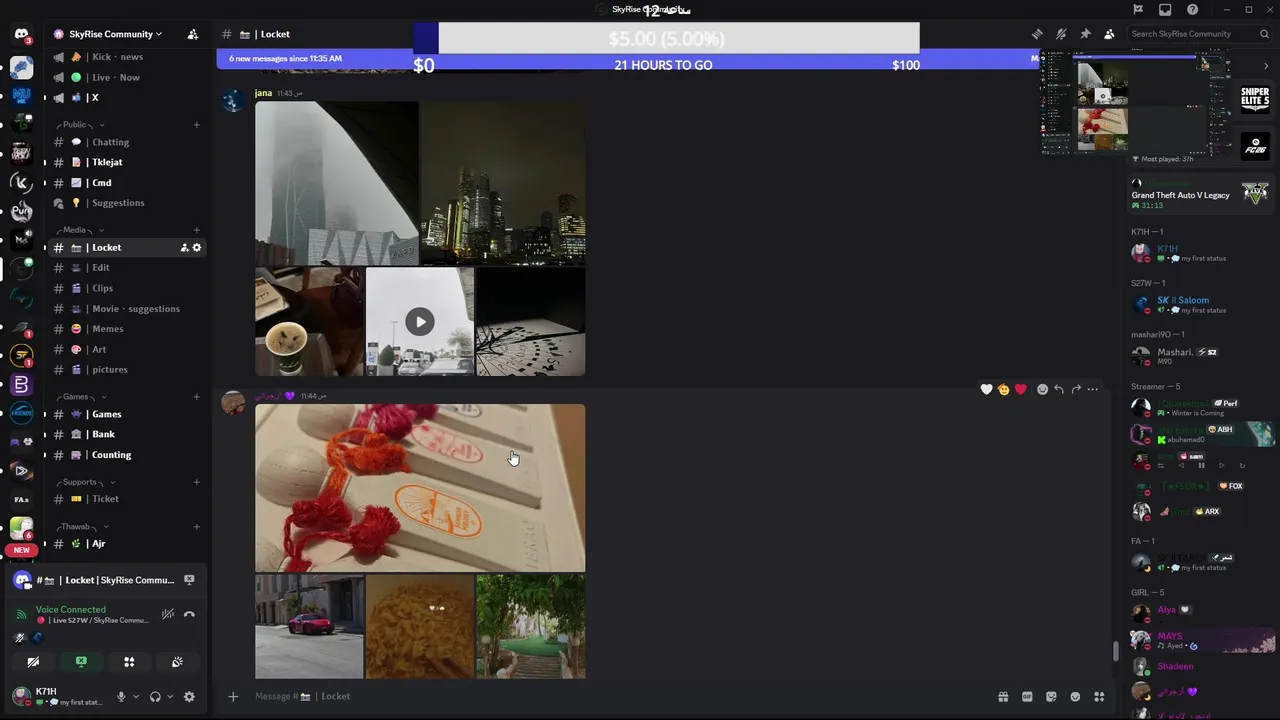Open the Ticket channel

125,499
